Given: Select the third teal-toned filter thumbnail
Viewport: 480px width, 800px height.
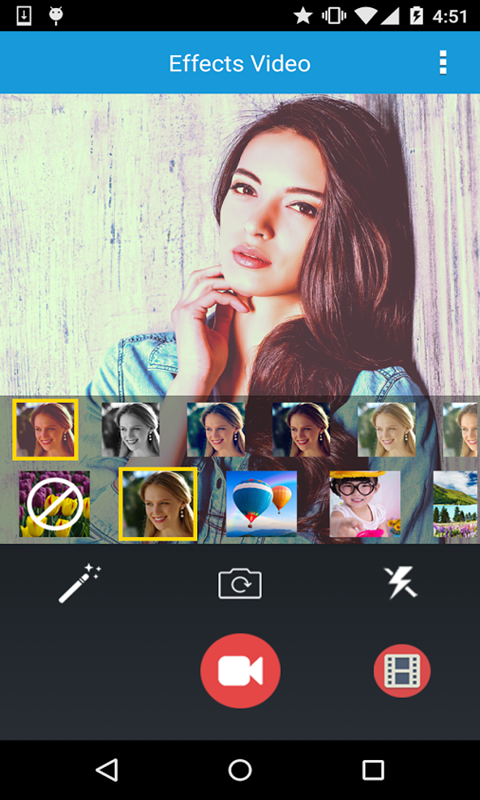Looking at the screenshot, I should (x=216, y=430).
